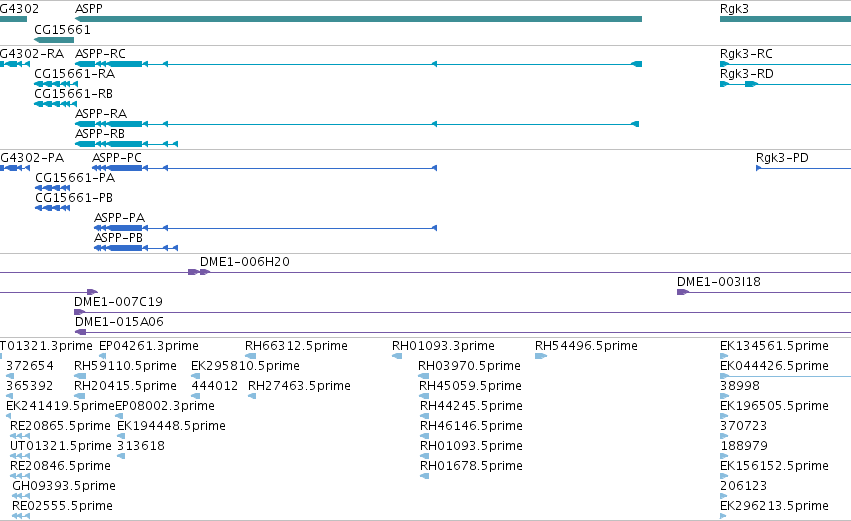Image resolution: width=851 pixels, height=521 pixels.
Task: Click the DME1-015A06 BAC label
Action: [x=119, y=322]
